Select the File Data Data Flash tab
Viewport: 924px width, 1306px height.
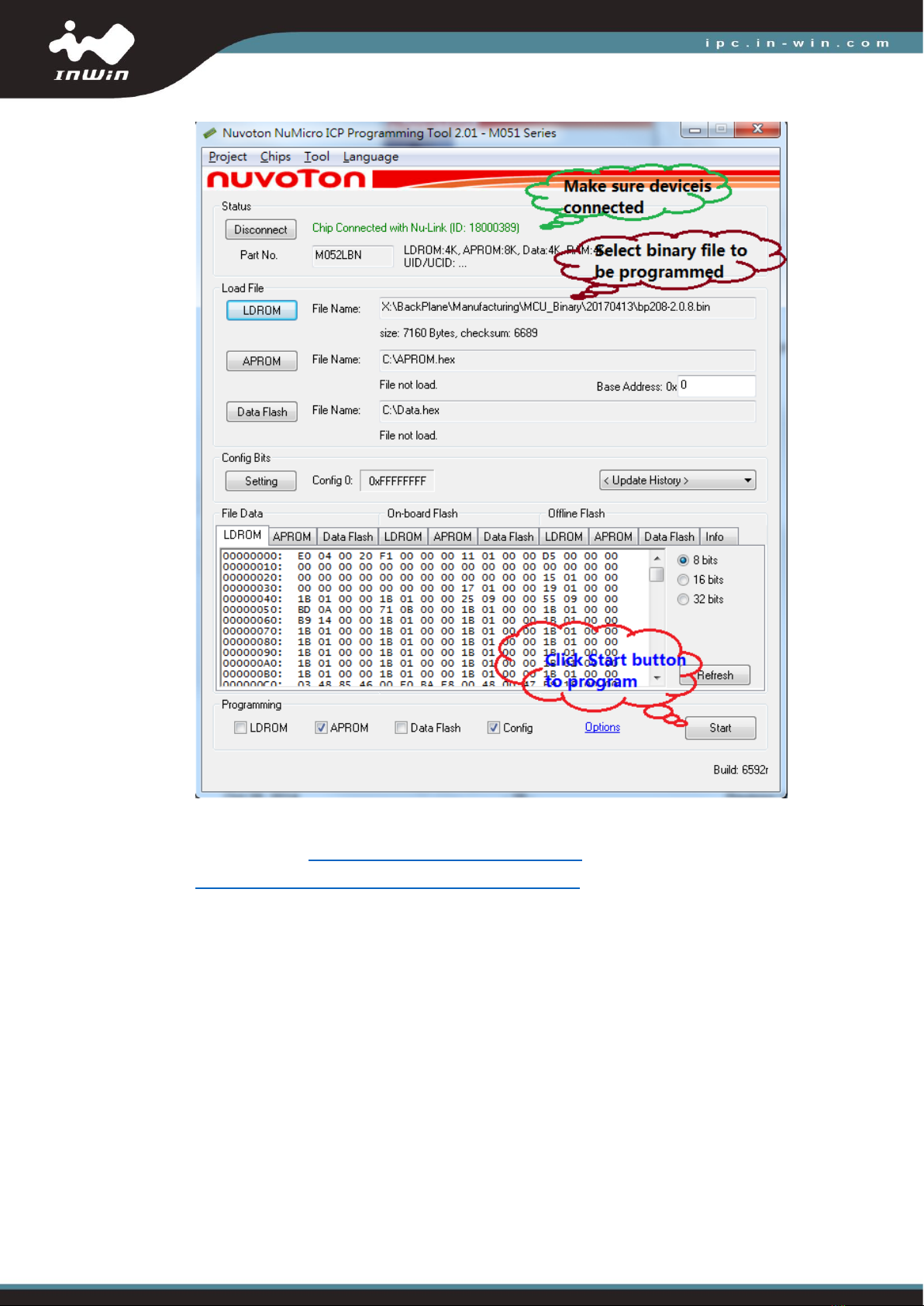point(348,536)
